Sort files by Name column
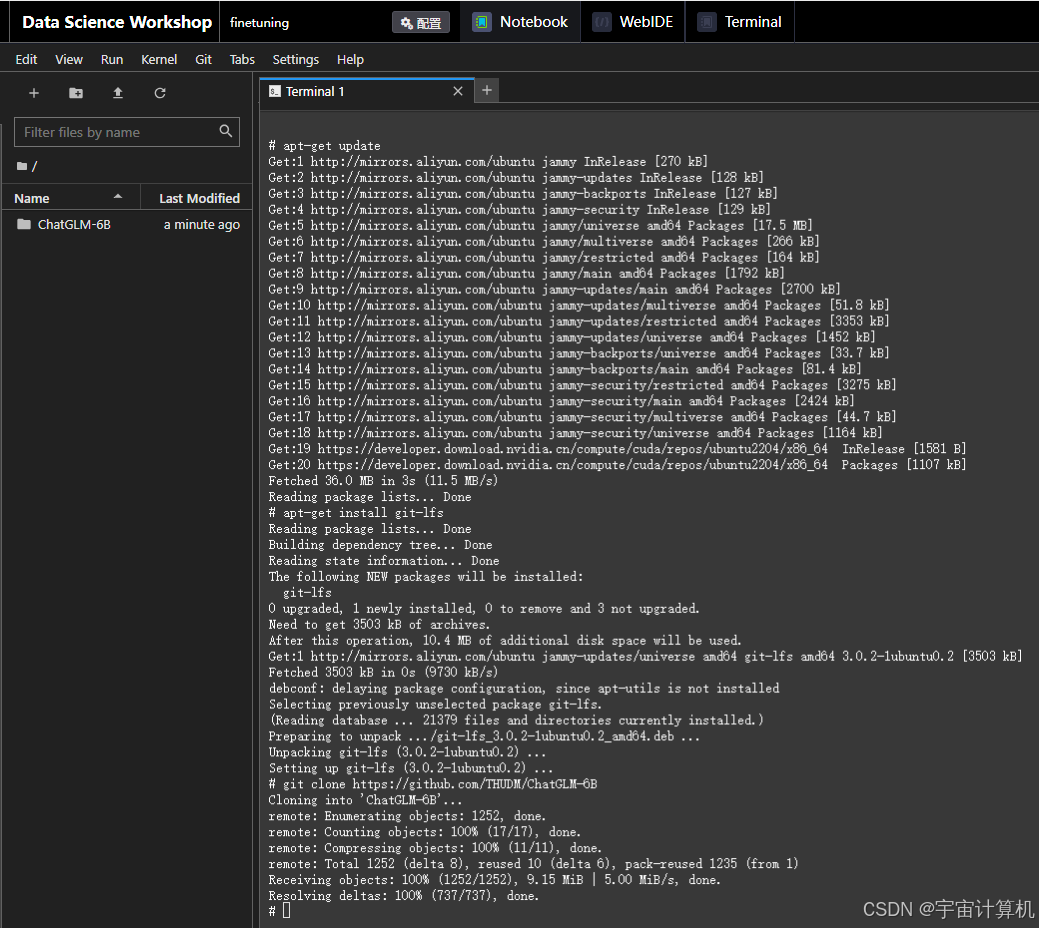 coord(70,198)
